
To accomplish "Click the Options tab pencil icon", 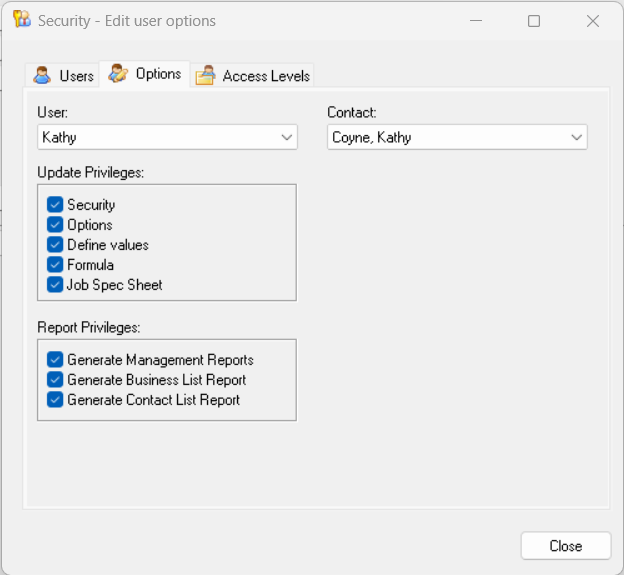I will [x=118, y=74].
